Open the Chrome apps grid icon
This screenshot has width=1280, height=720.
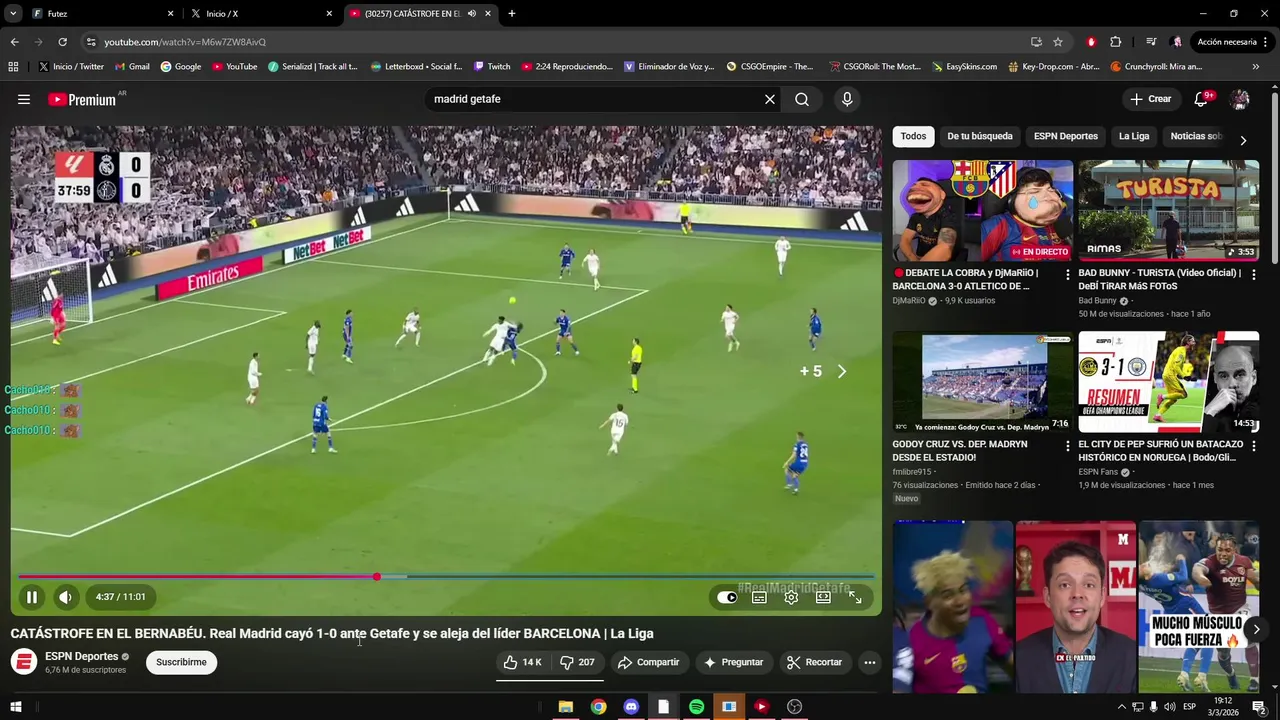pos(13,67)
